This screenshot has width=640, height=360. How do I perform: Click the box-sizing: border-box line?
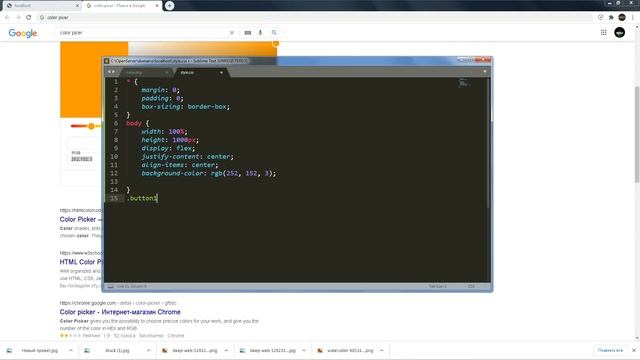tap(186, 106)
